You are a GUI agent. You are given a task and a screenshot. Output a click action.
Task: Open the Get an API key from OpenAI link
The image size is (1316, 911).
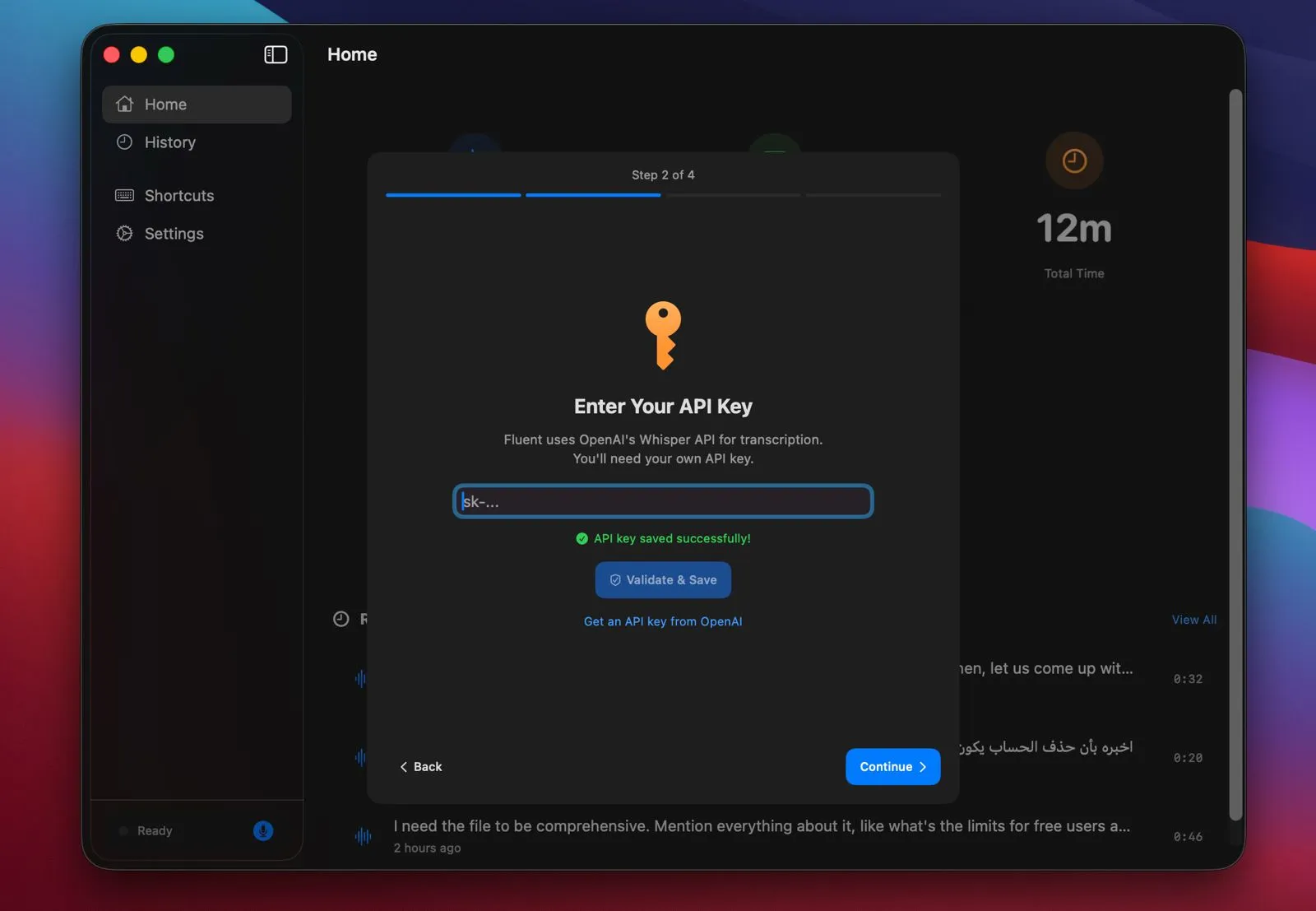point(663,621)
